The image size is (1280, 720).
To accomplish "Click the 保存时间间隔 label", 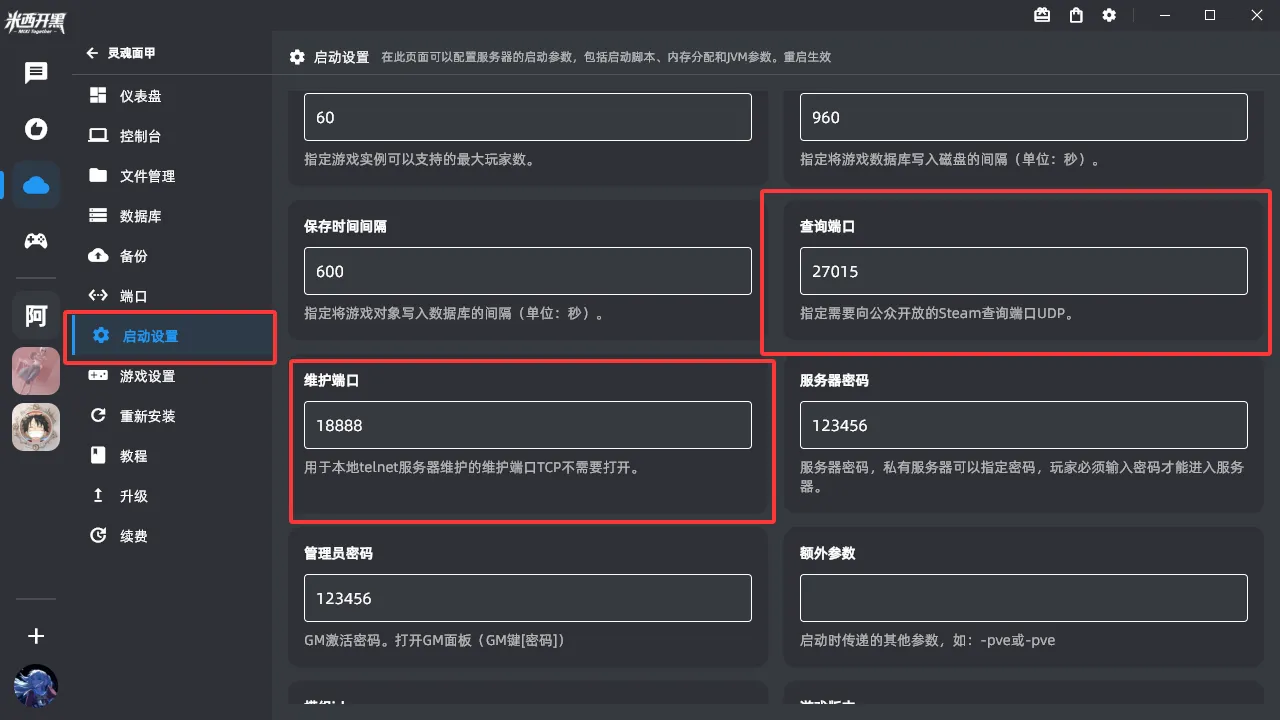I will pyautogui.click(x=345, y=227).
